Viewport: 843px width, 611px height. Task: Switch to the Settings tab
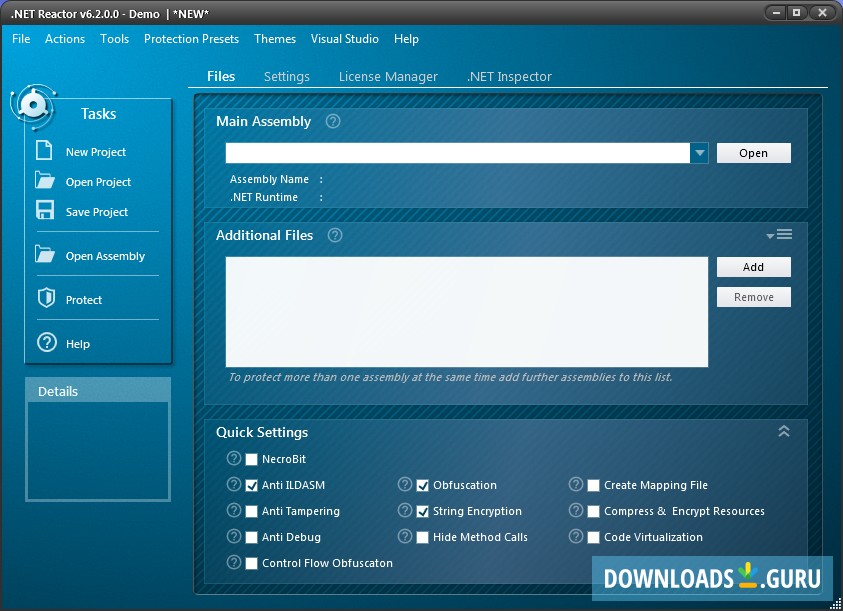(287, 76)
